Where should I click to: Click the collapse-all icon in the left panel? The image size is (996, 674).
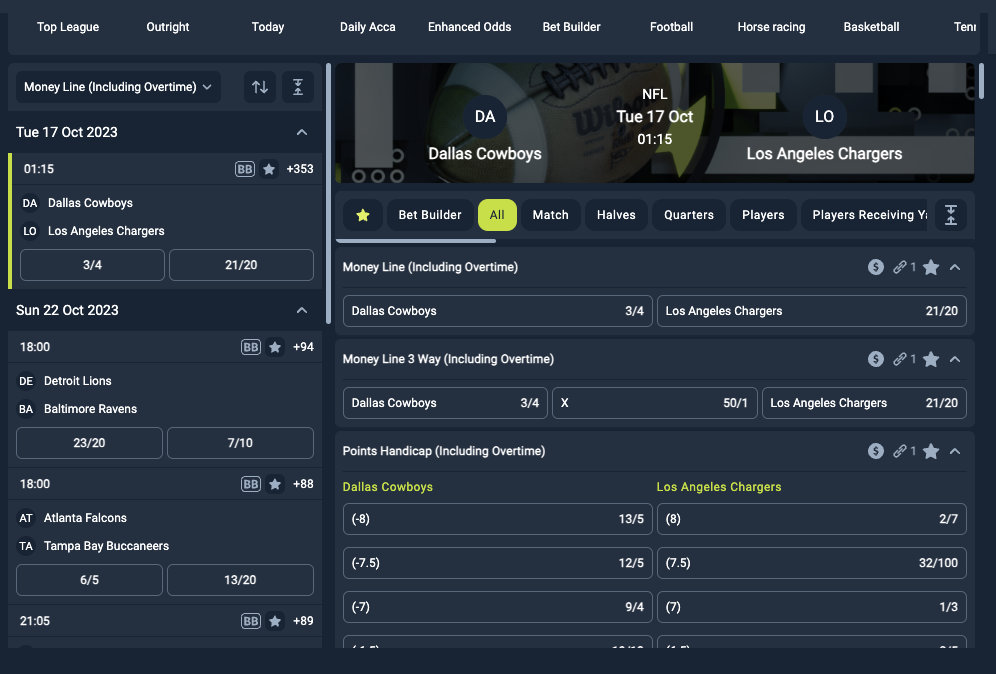(298, 87)
